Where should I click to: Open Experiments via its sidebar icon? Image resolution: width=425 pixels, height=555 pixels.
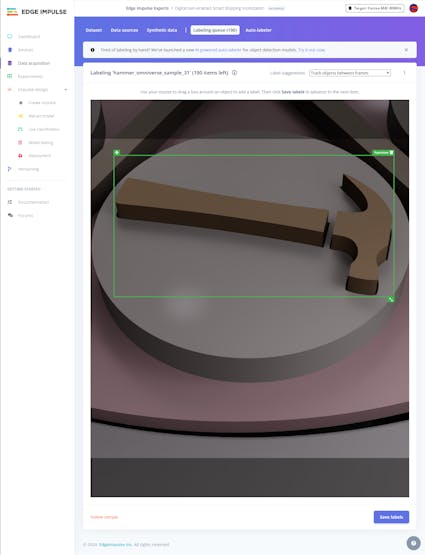point(10,76)
